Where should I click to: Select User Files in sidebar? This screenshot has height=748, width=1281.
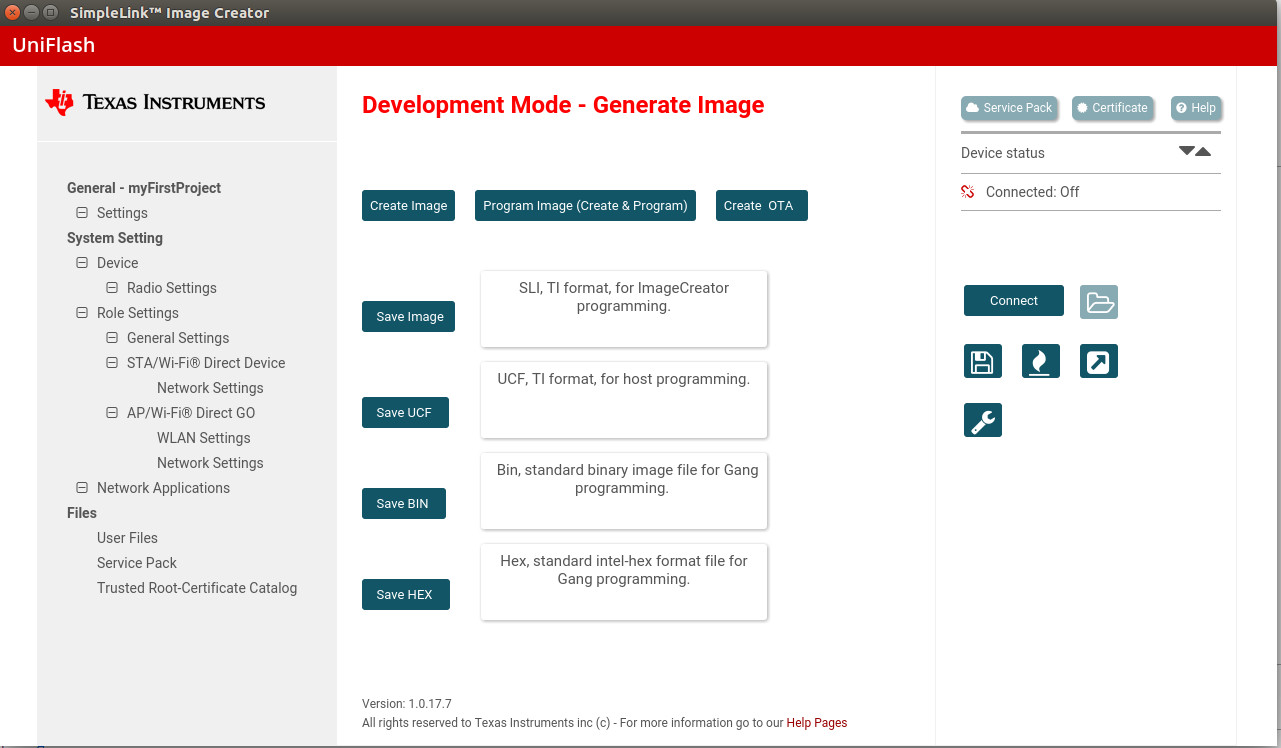point(127,538)
